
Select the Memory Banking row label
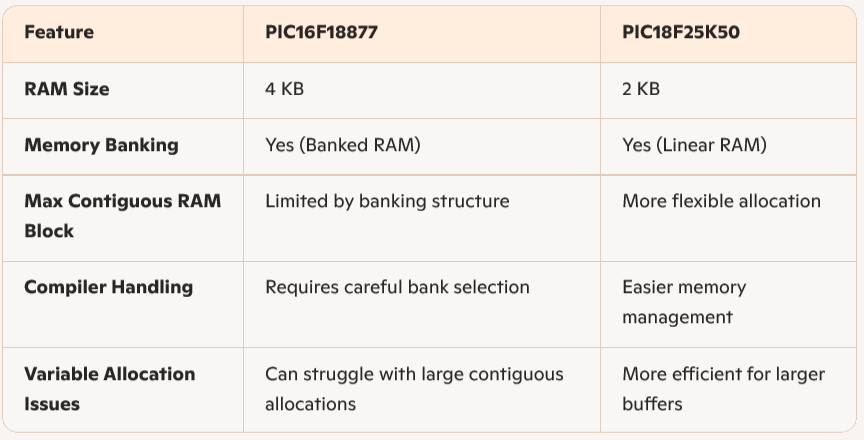coord(101,145)
